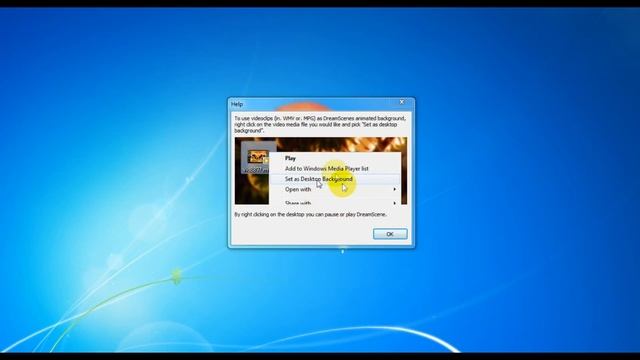Click the 'By right clicking on the desktop' text

[x=310, y=214]
